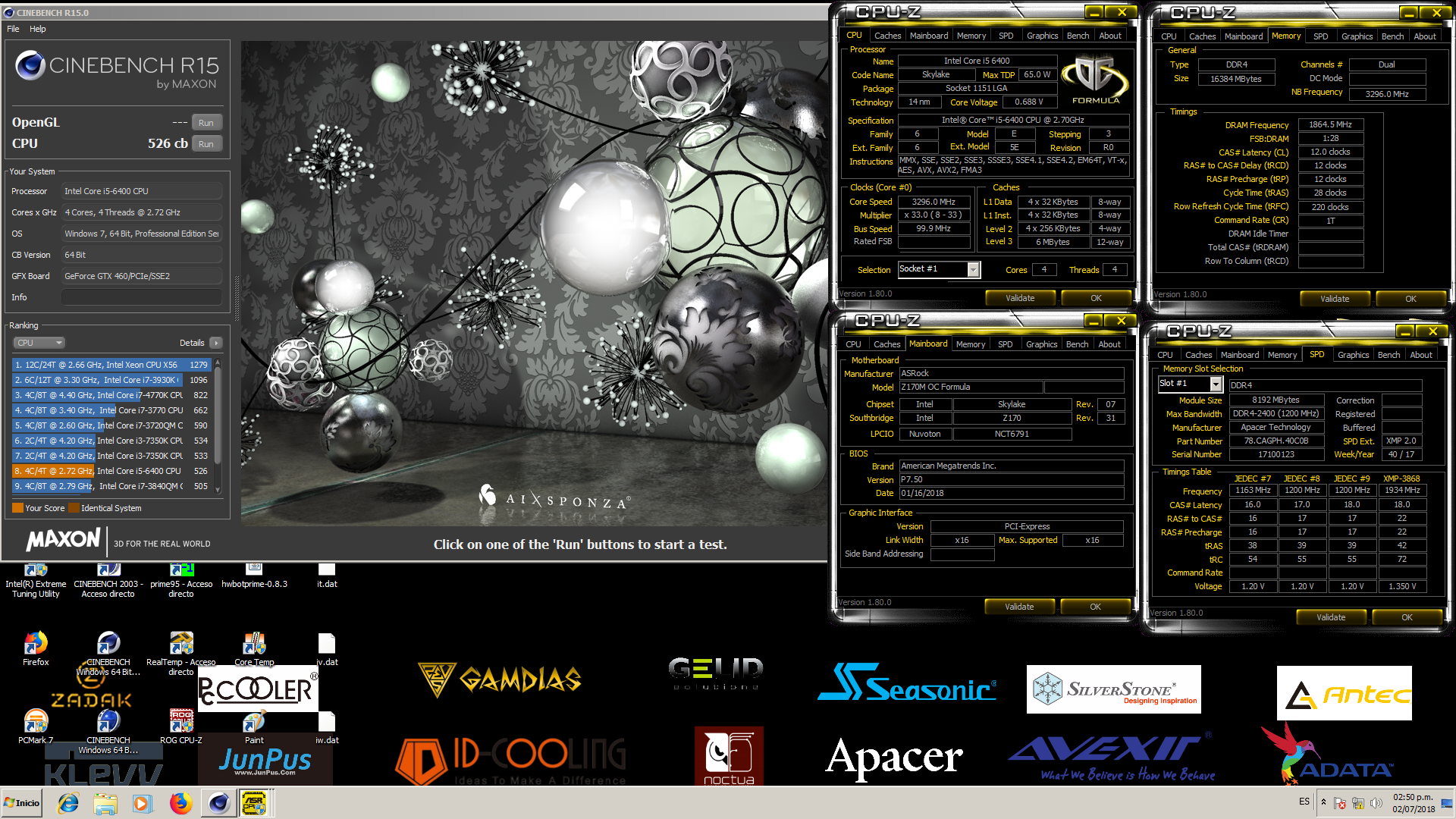Open the Inicio start menu

(22, 803)
